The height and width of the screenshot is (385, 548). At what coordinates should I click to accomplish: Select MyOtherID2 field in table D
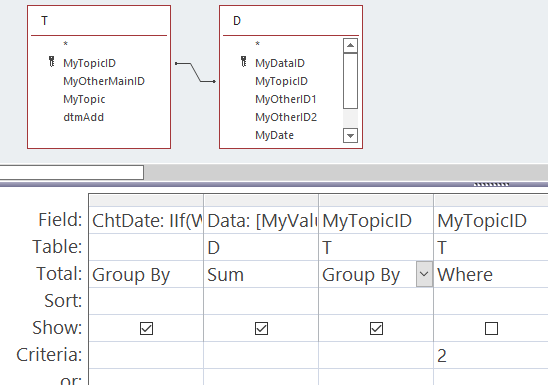tap(286, 117)
